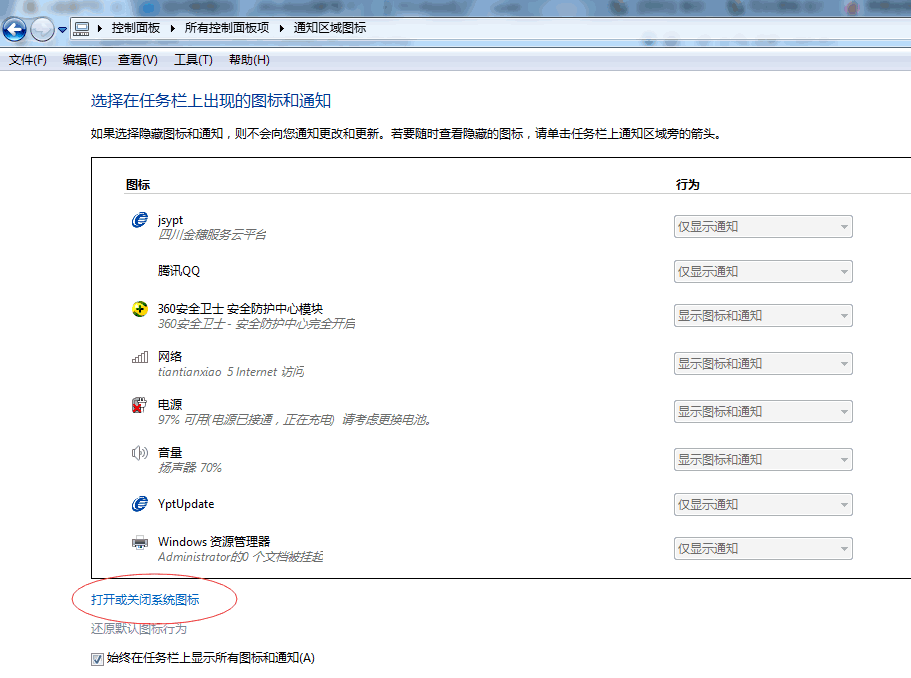The image size is (911, 678).
Task: Navigate to 控制面板 in breadcrumb
Action: pyautogui.click(x=135, y=28)
